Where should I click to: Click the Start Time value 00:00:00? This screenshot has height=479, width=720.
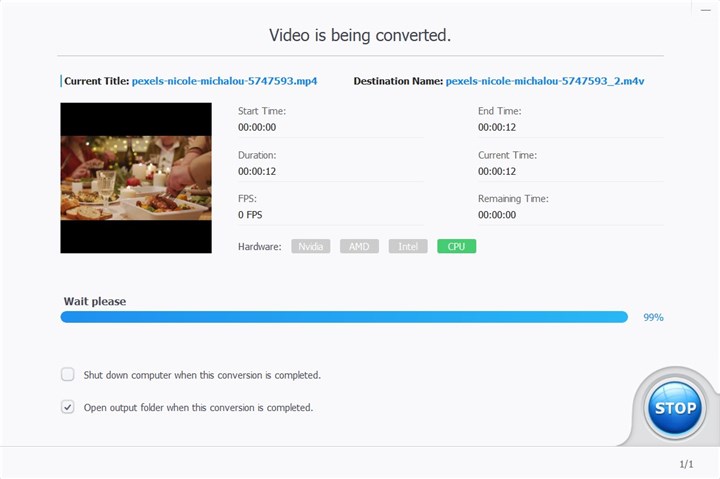pos(257,127)
